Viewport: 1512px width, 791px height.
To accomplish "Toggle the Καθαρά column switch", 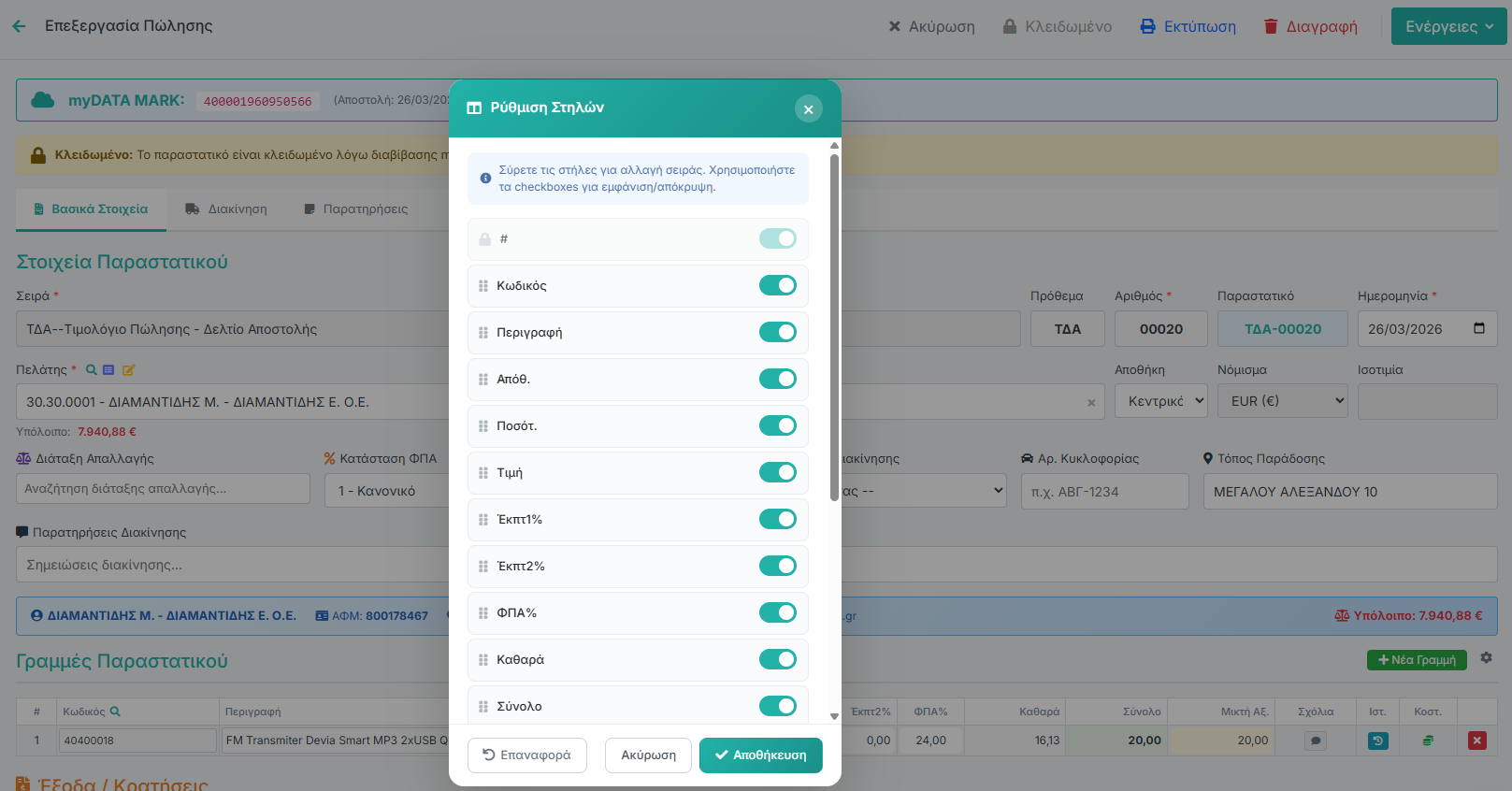I will tap(778, 659).
